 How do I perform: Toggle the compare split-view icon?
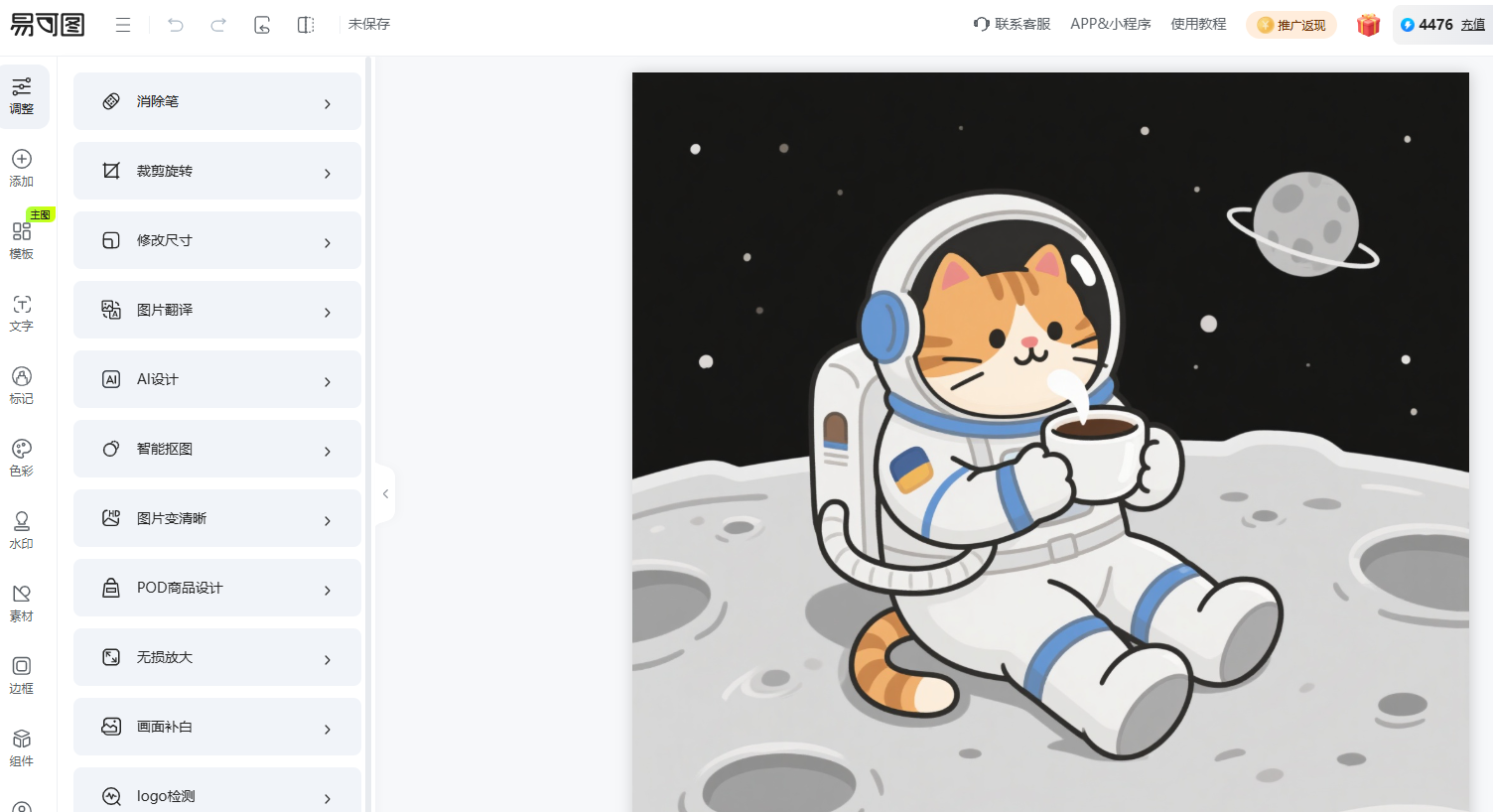pos(306,25)
